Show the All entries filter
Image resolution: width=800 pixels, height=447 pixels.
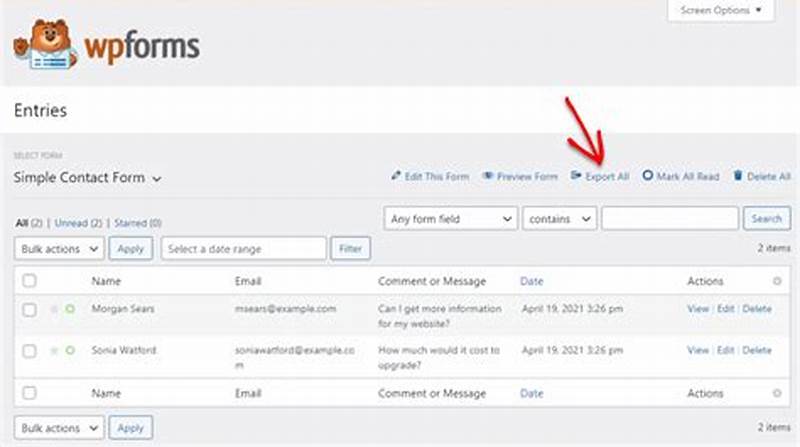coord(29,223)
